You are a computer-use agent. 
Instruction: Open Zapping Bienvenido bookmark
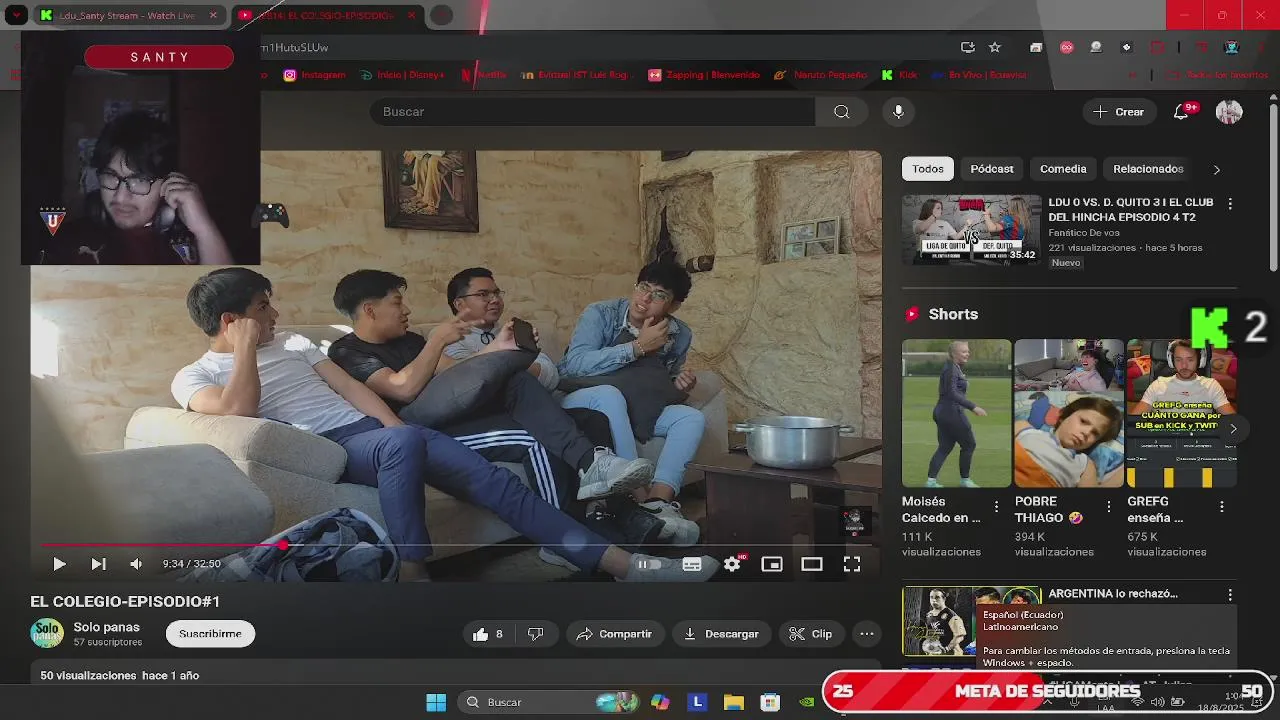tap(704, 75)
